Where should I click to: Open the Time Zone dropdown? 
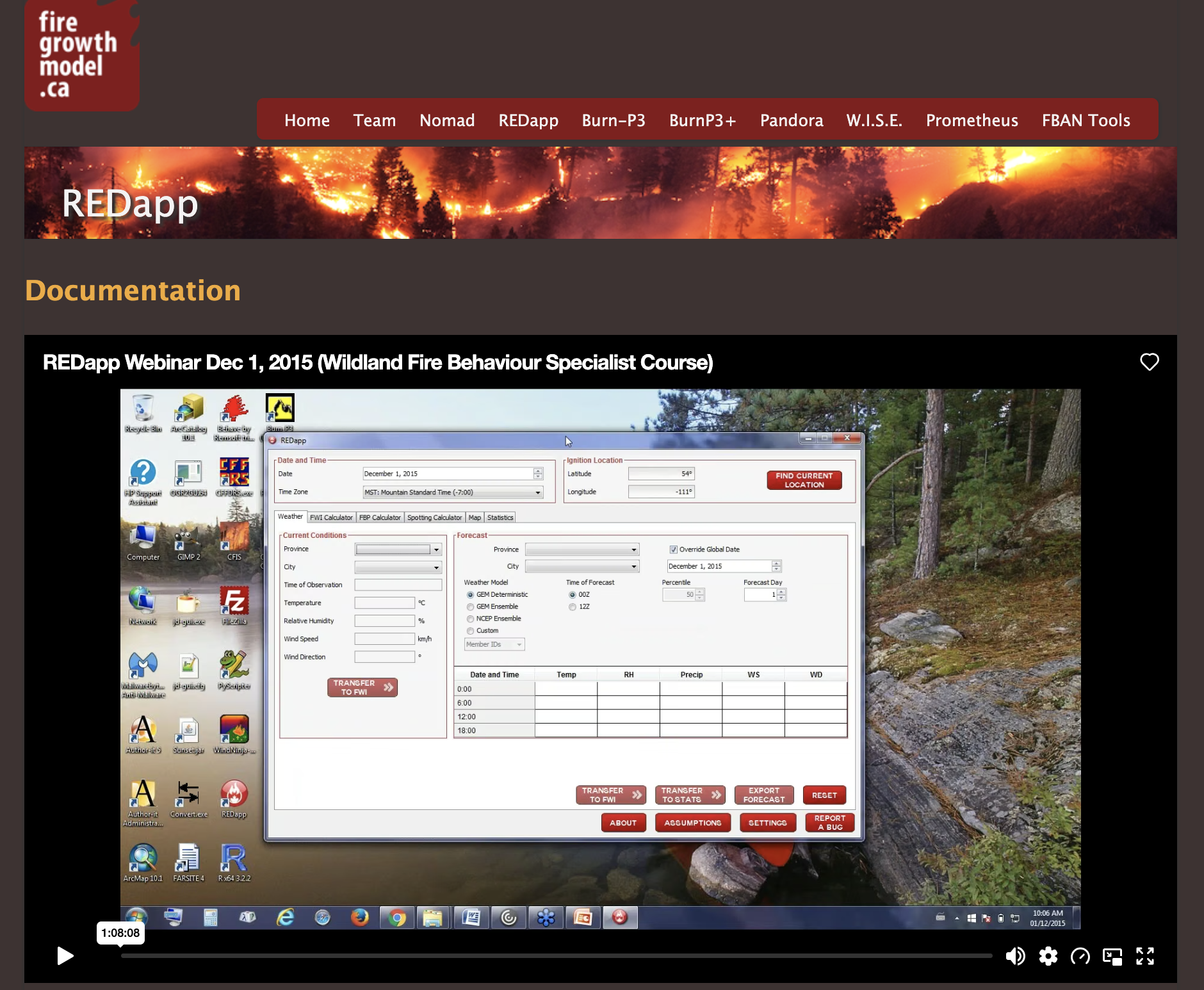click(x=453, y=492)
